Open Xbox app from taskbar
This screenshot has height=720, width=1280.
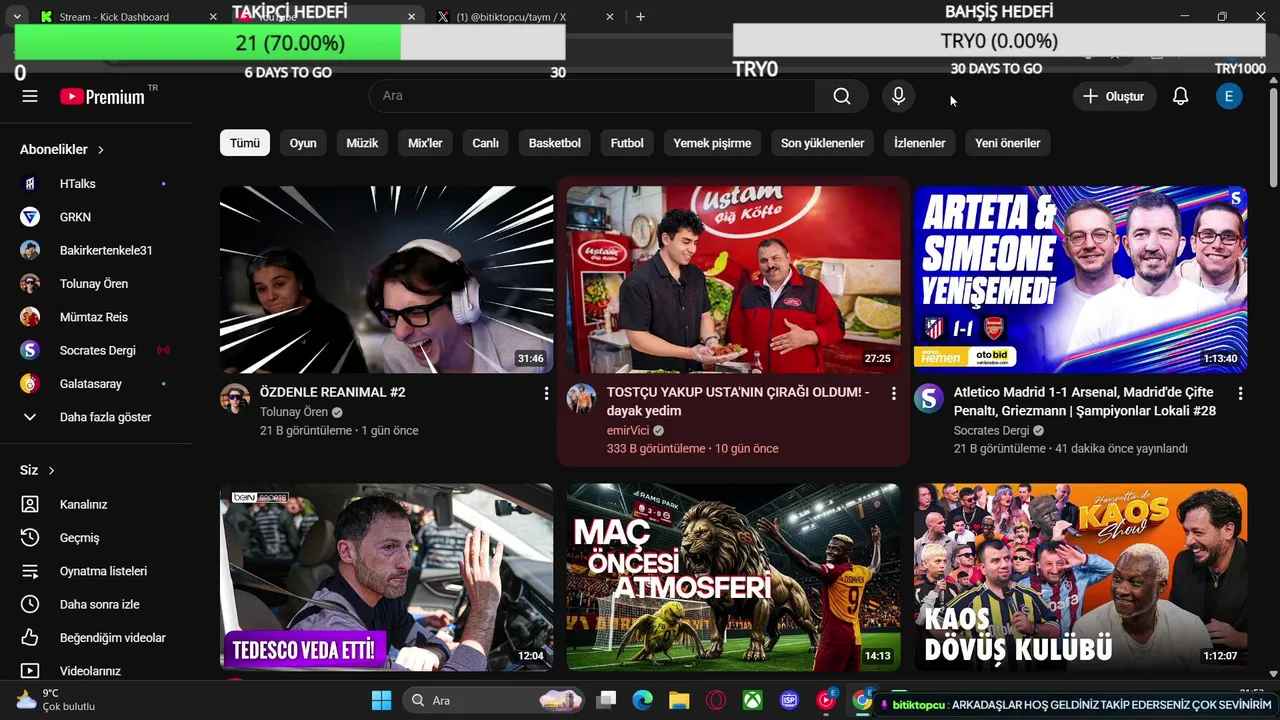tap(752, 700)
